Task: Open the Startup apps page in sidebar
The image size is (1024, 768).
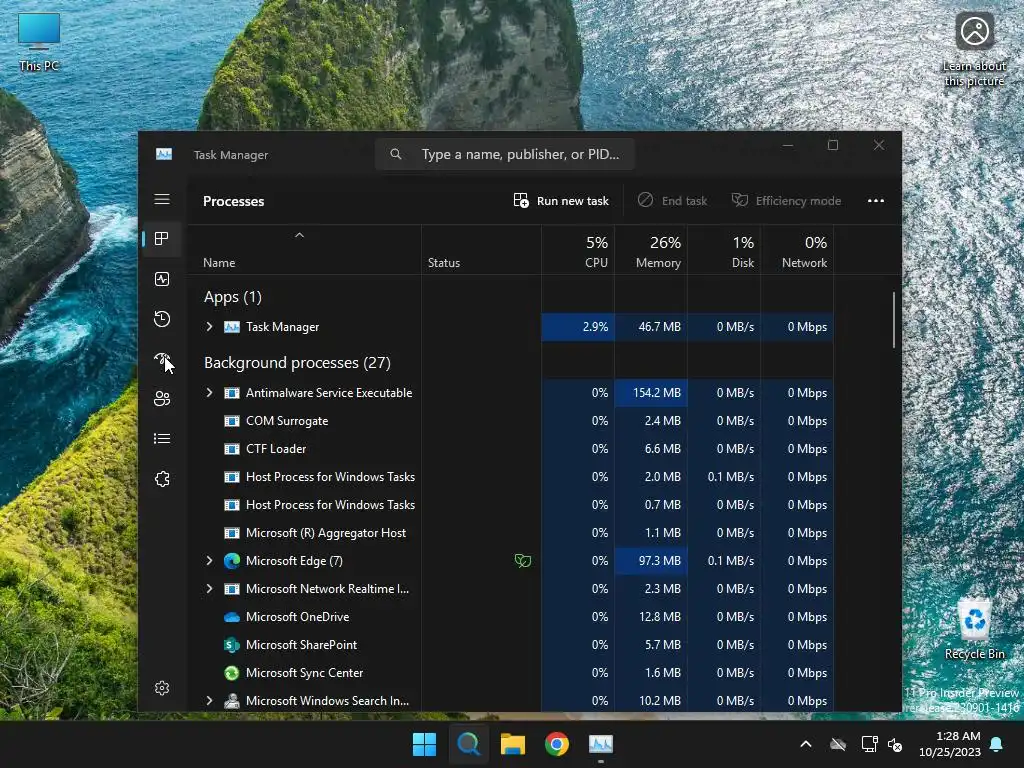Action: click(162, 359)
